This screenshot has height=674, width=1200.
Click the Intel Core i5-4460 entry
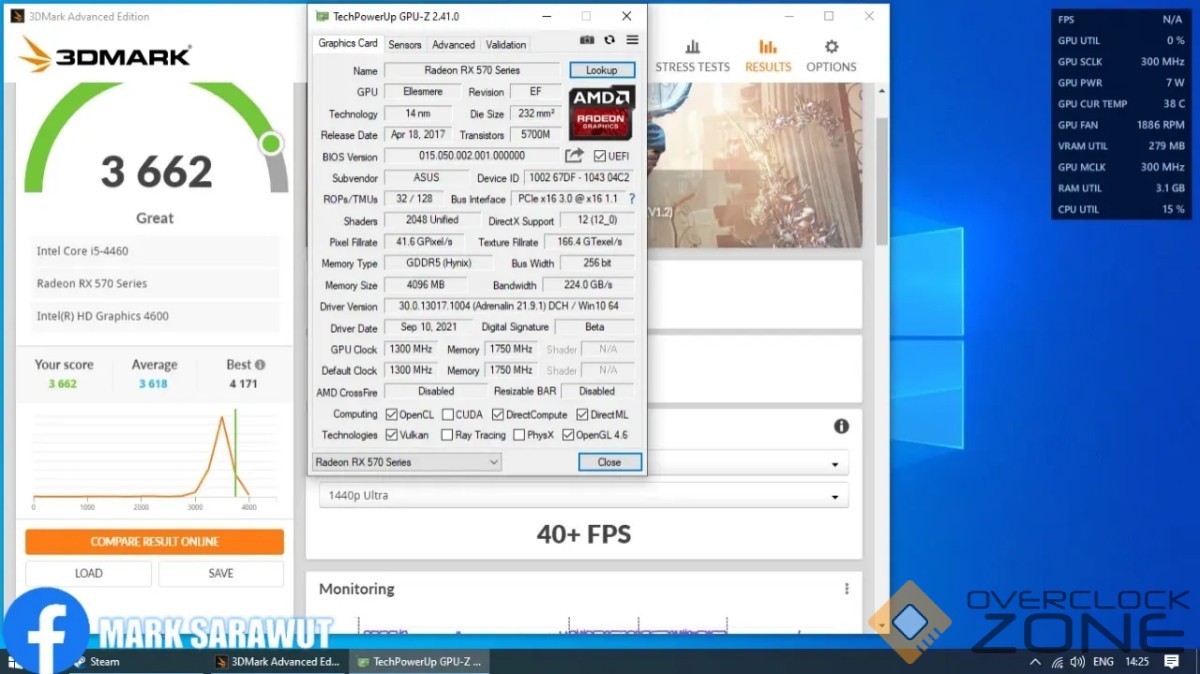[x=153, y=251]
